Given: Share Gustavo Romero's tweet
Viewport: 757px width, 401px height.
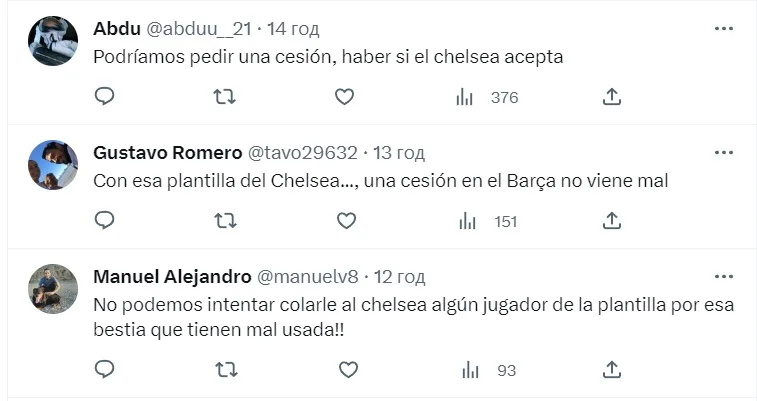Looking at the screenshot, I should 612,221.
